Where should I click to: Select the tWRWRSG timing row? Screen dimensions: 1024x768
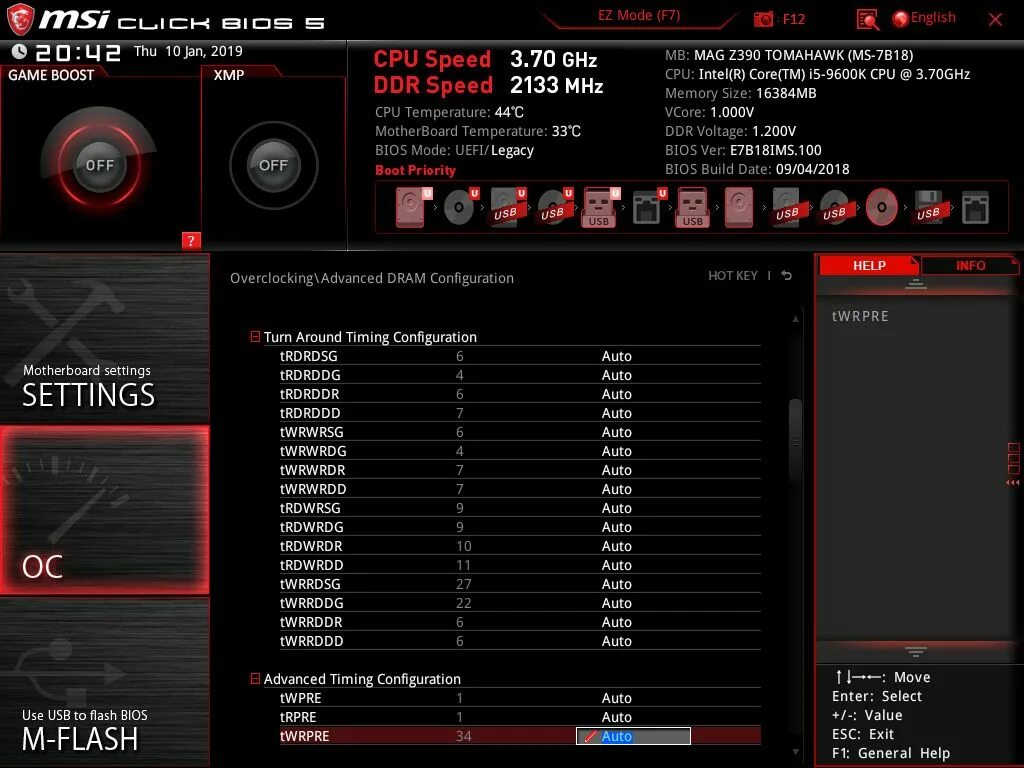(x=520, y=432)
